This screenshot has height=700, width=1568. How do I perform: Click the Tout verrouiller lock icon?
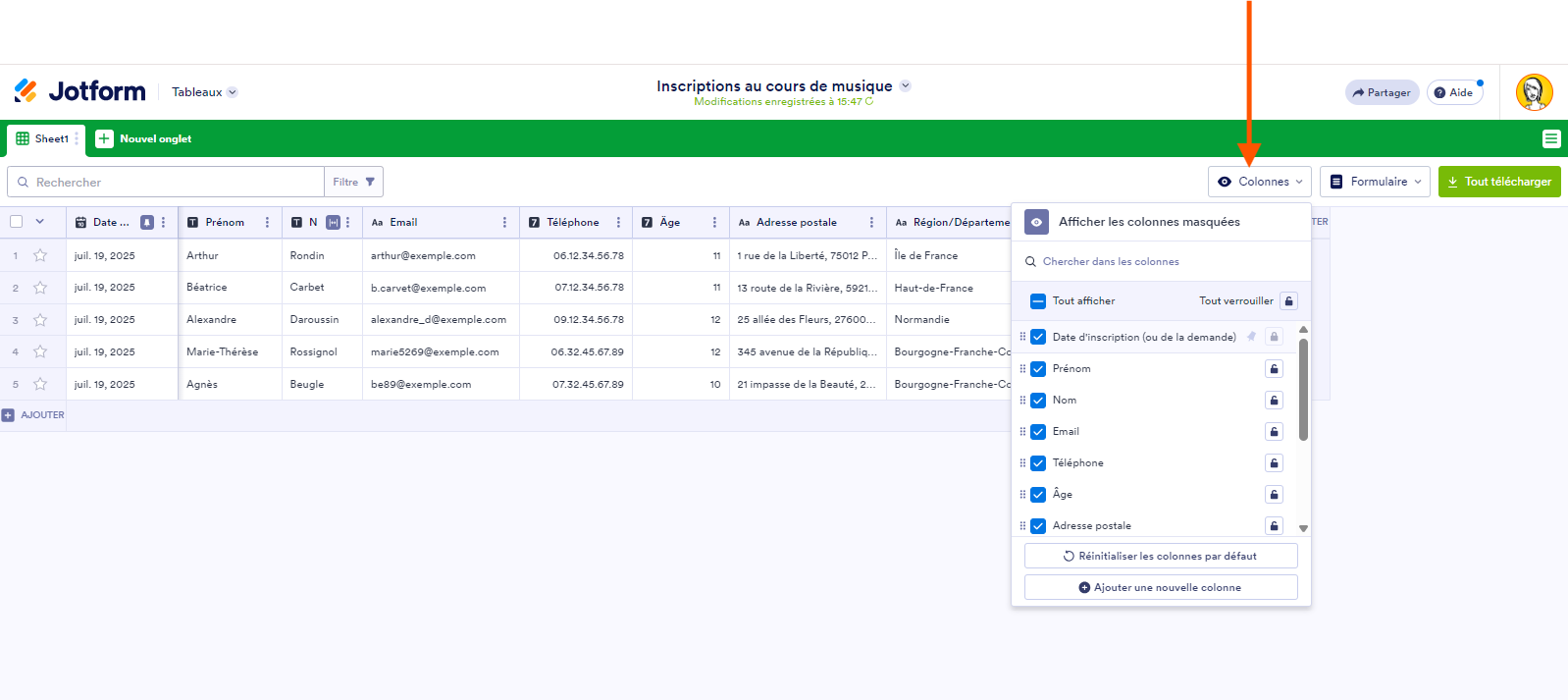[x=1288, y=301]
